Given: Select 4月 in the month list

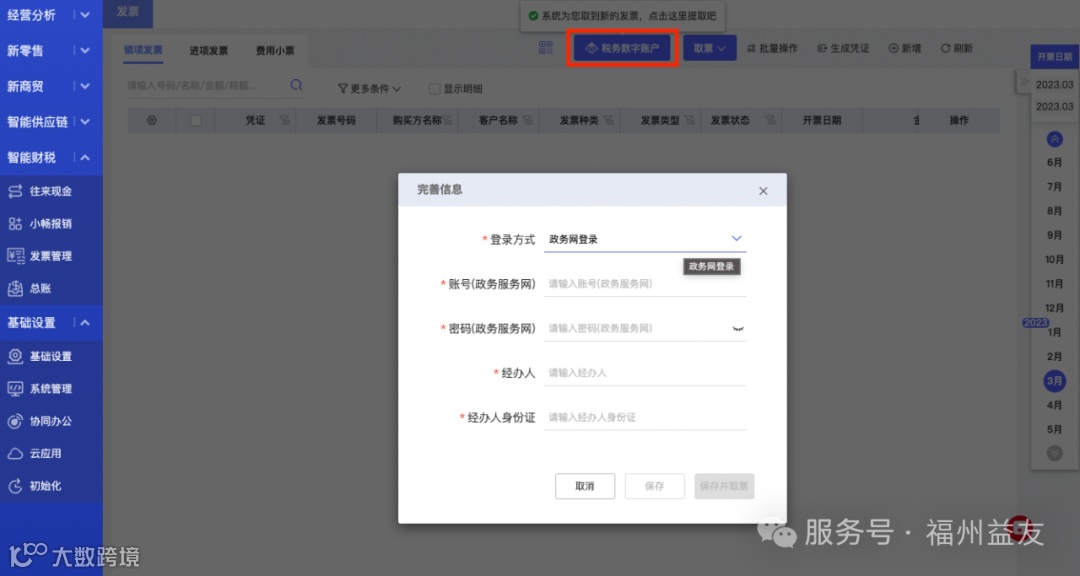Looking at the screenshot, I should (1055, 405).
